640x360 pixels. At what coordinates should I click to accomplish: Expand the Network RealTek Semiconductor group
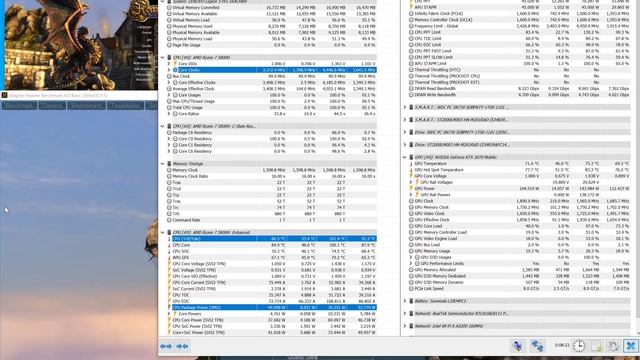pos(404,313)
